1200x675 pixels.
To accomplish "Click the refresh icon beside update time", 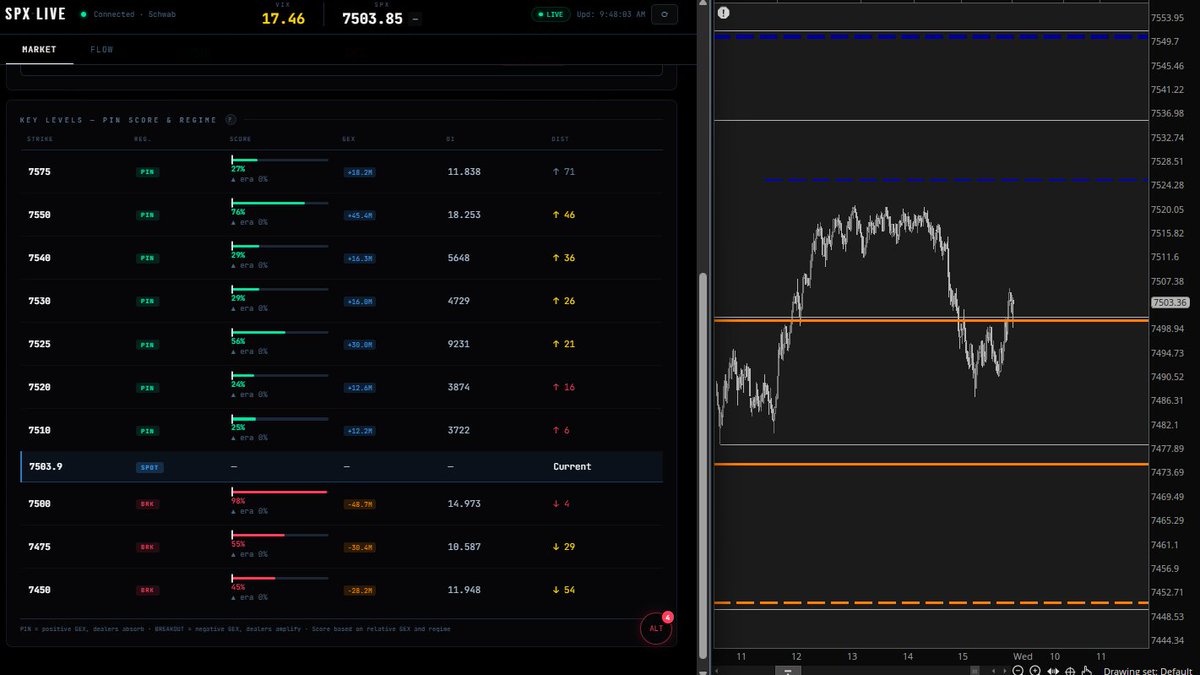I will (664, 14).
